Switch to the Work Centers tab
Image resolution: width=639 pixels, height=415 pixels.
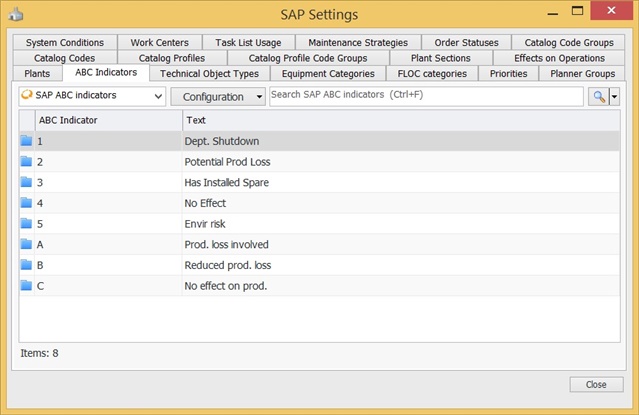[160, 42]
